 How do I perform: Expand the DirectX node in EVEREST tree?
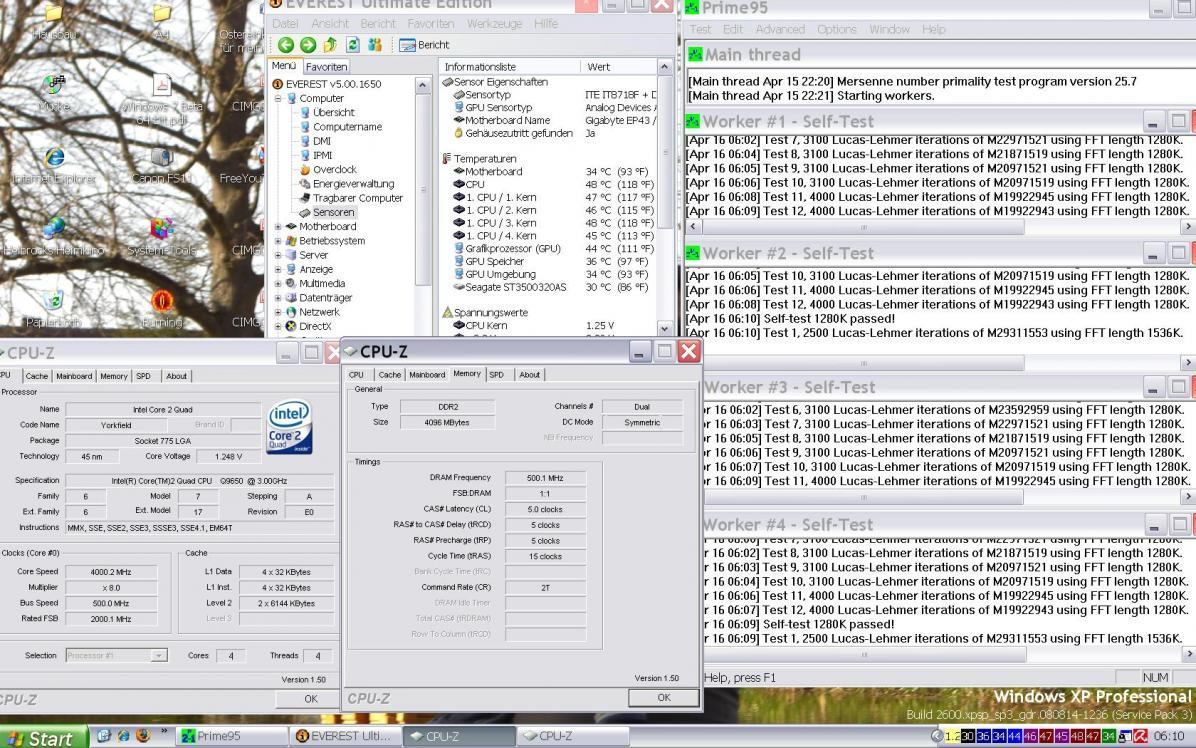tap(278, 326)
